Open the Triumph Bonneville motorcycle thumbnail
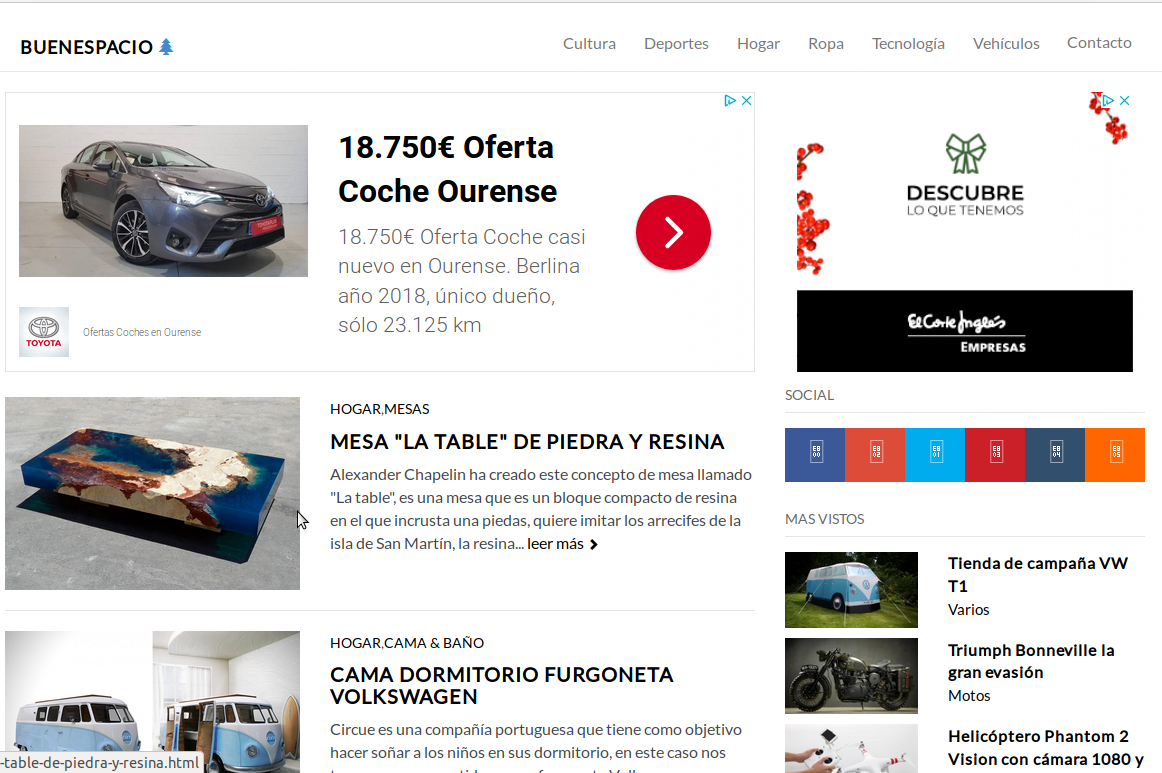The height and width of the screenshot is (773, 1162). point(851,675)
